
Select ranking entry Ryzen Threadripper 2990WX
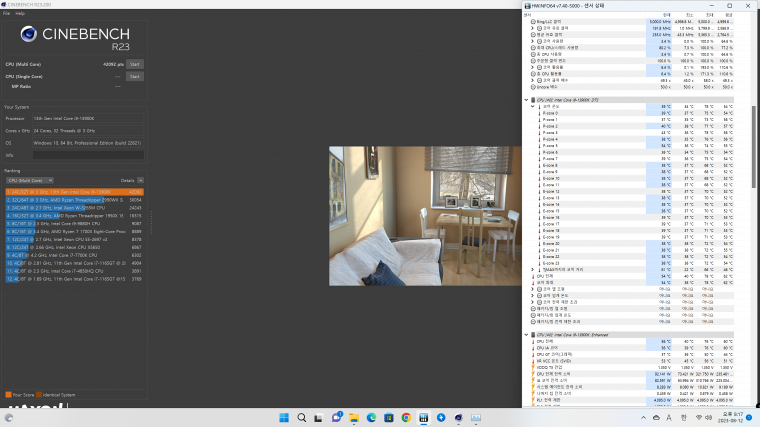(75, 200)
